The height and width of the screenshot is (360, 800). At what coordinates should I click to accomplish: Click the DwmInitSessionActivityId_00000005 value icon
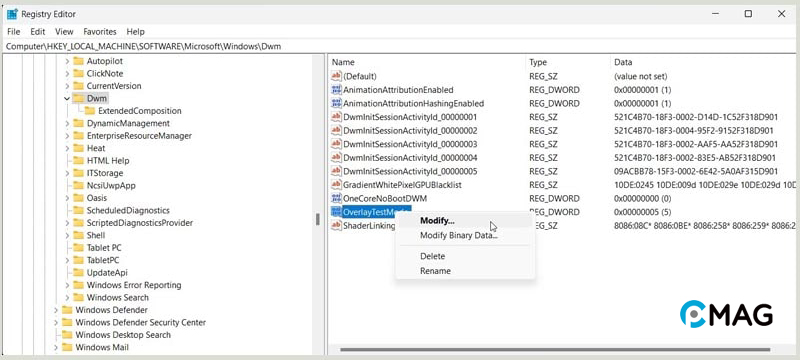tap(336, 171)
